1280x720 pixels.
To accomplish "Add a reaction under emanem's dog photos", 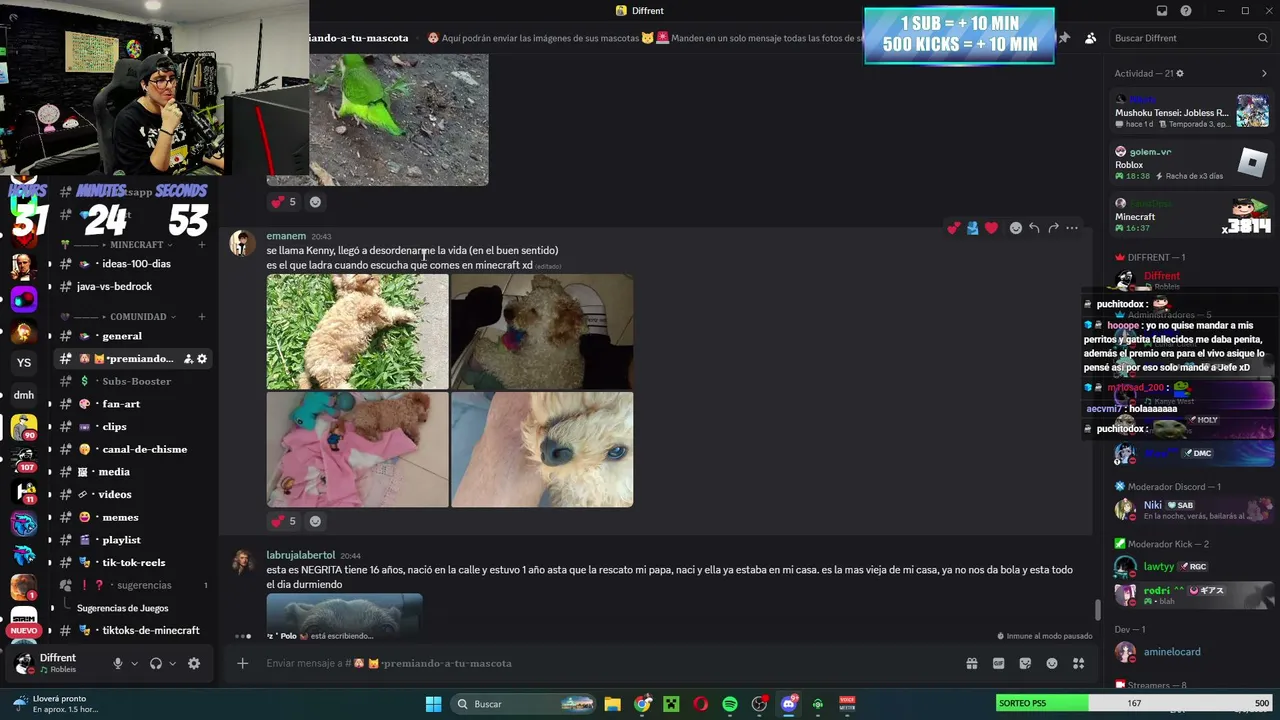I will 315,521.
